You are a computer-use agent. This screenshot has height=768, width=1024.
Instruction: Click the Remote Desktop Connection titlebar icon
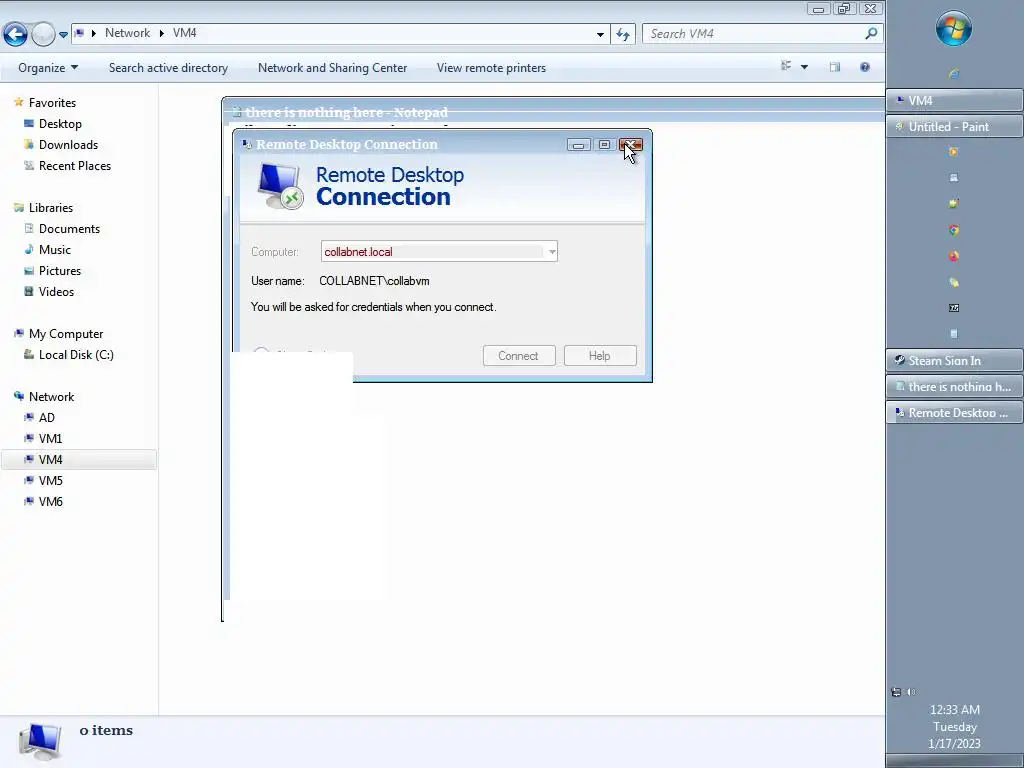coord(247,144)
